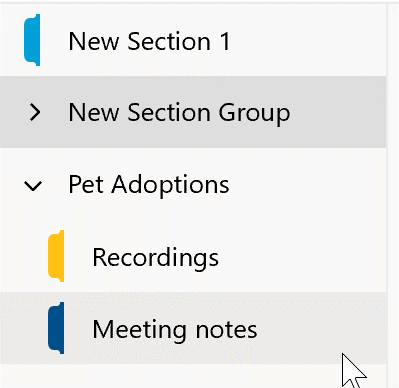Click blank space right of Meeting notes text
The height and width of the screenshot is (388, 399).
320,329
